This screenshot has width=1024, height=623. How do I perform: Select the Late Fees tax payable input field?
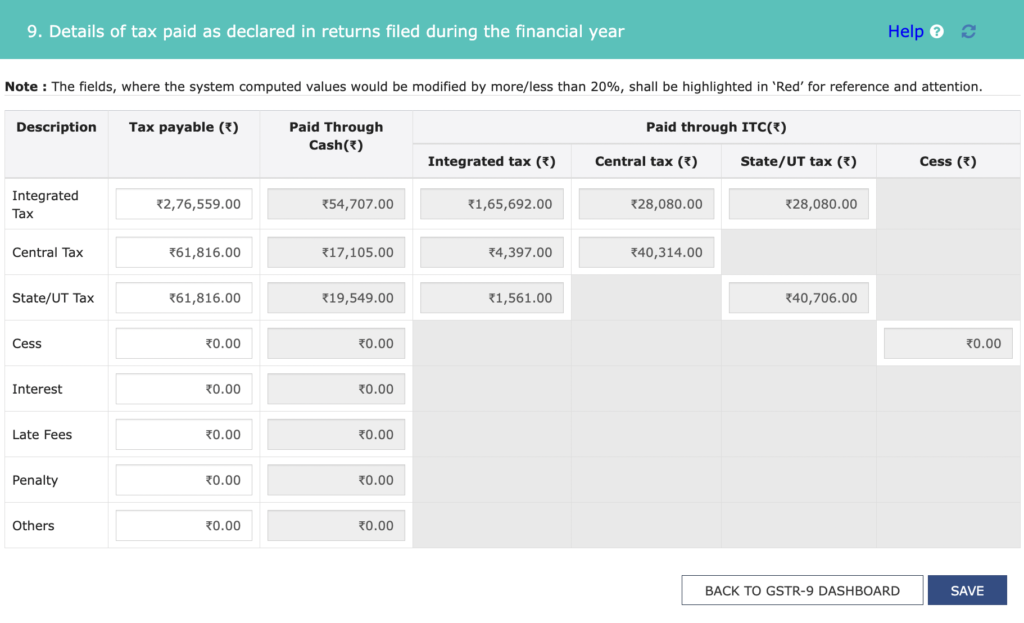pyautogui.click(x=183, y=434)
